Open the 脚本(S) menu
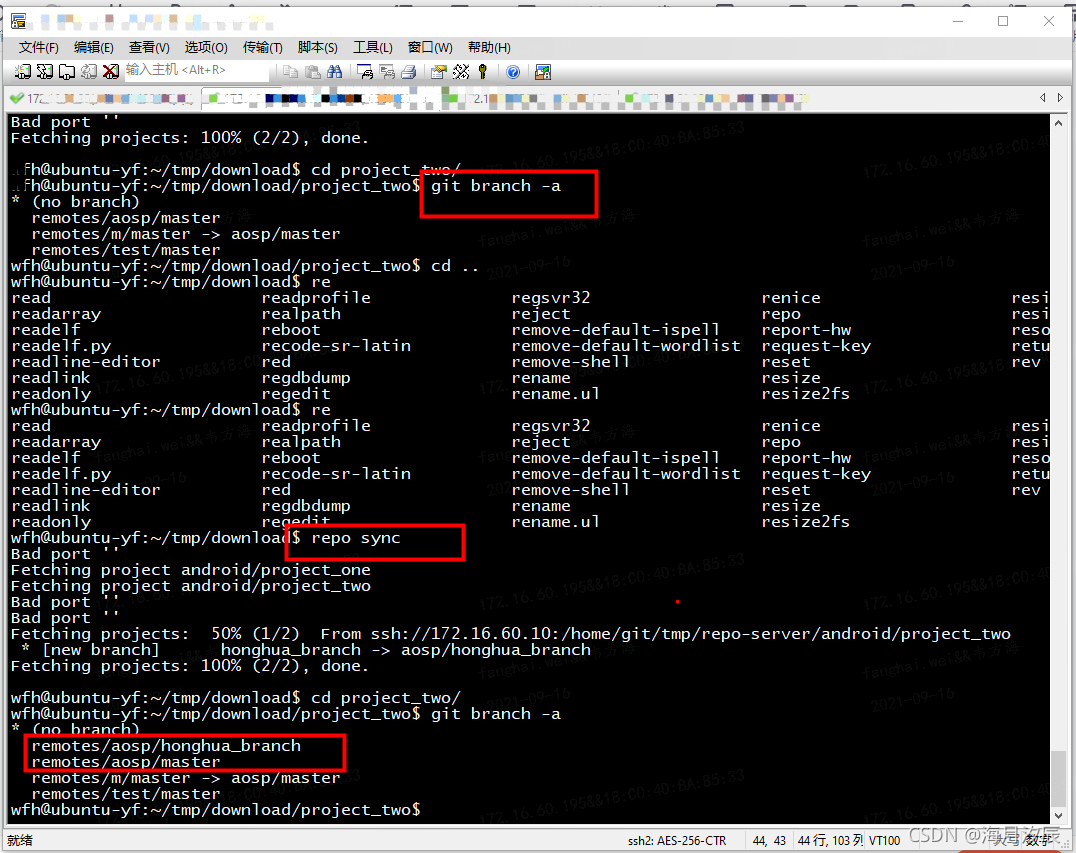 318,47
